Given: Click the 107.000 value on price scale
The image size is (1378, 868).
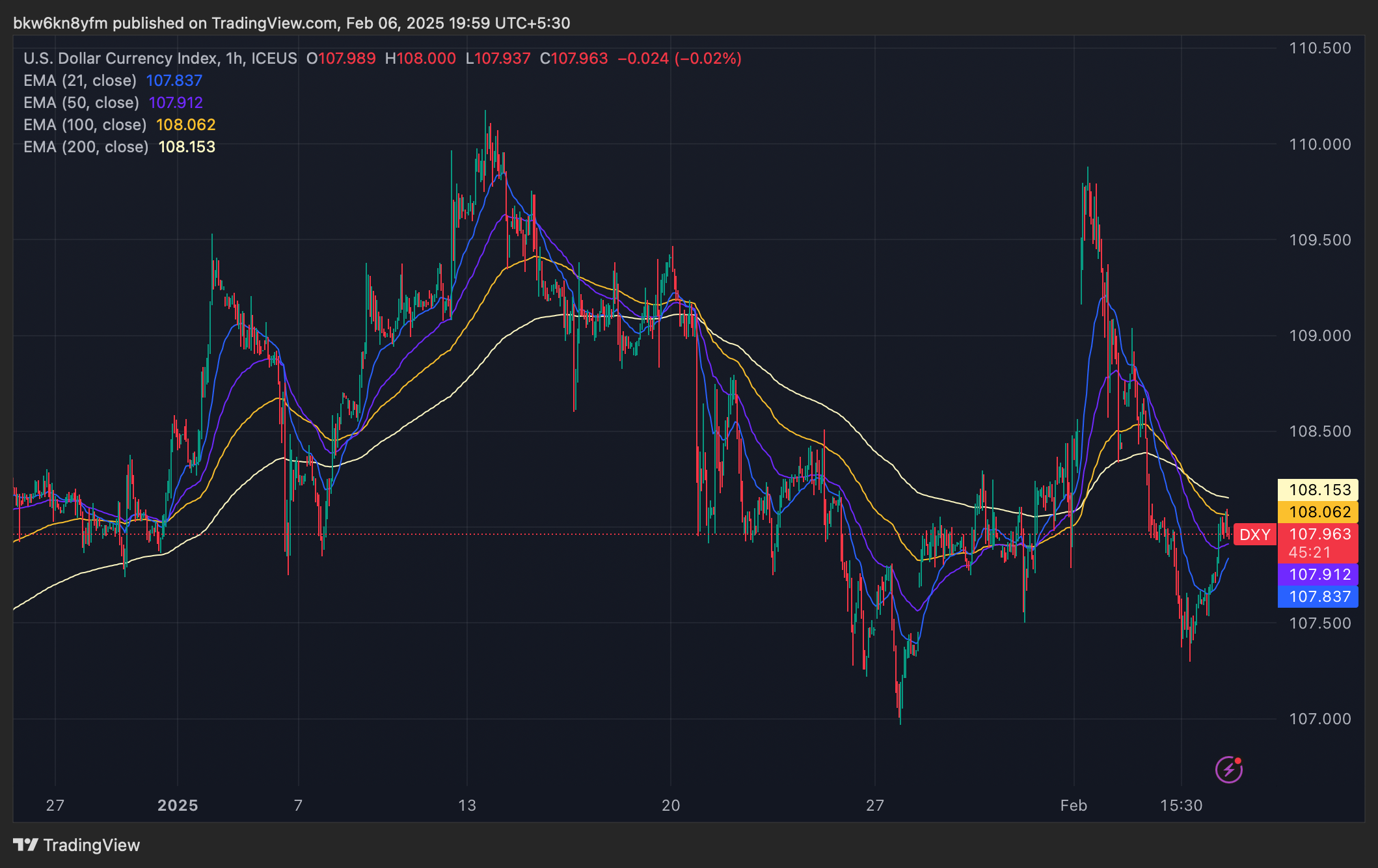Looking at the screenshot, I should tap(1319, 719).
